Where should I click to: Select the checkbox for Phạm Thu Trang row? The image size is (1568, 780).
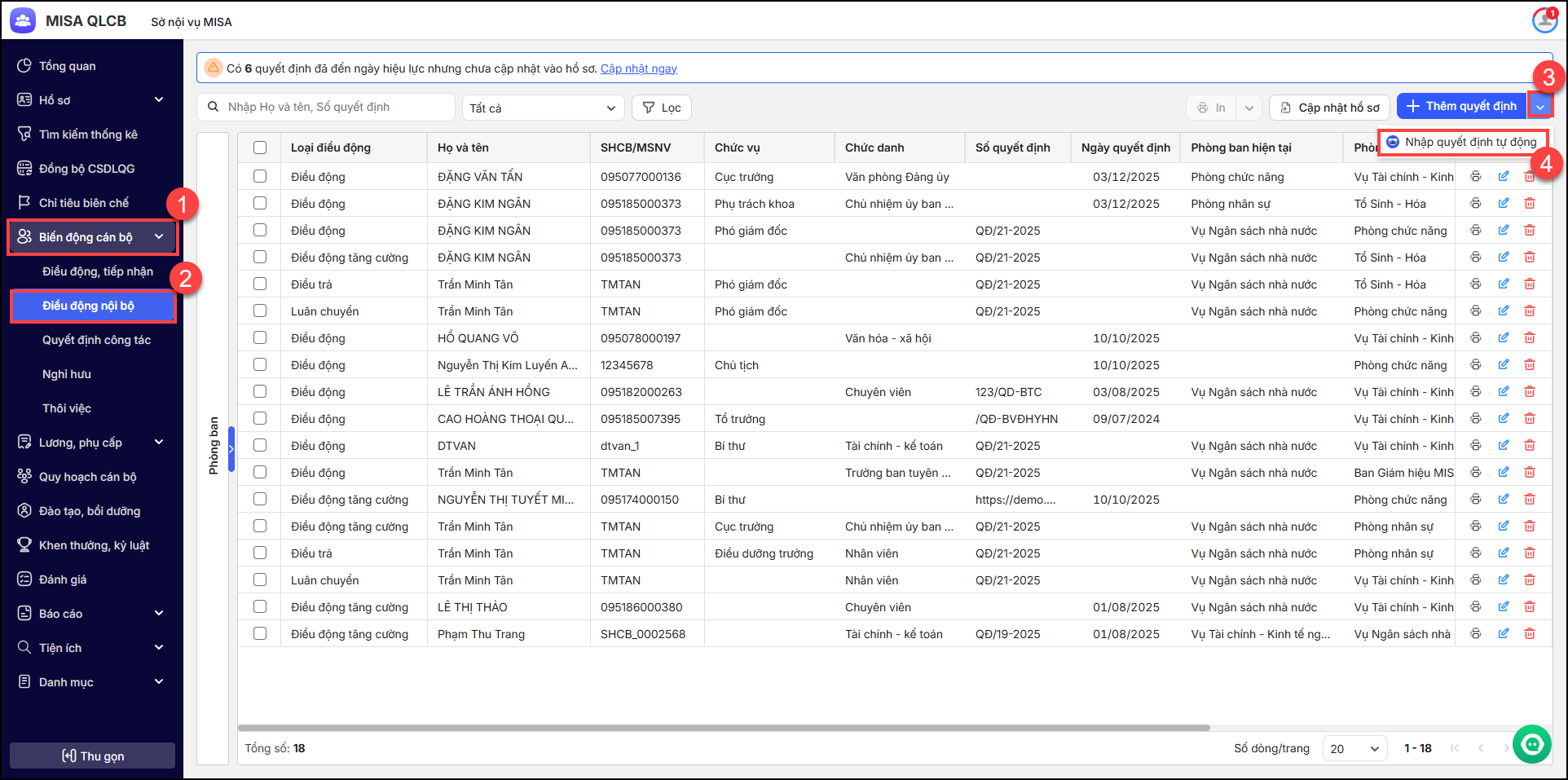[260, 633]
